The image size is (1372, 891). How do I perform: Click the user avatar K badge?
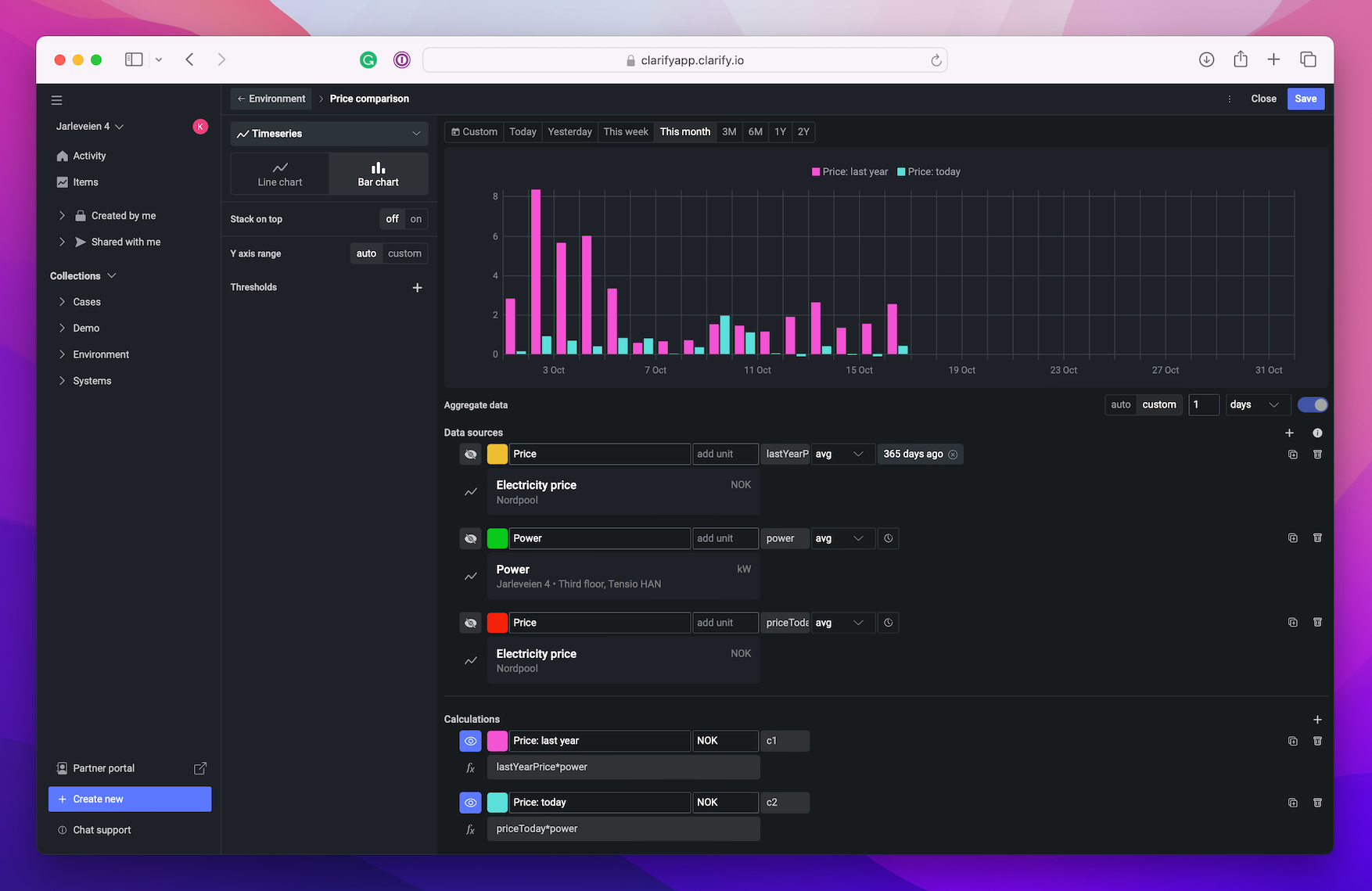200,126
